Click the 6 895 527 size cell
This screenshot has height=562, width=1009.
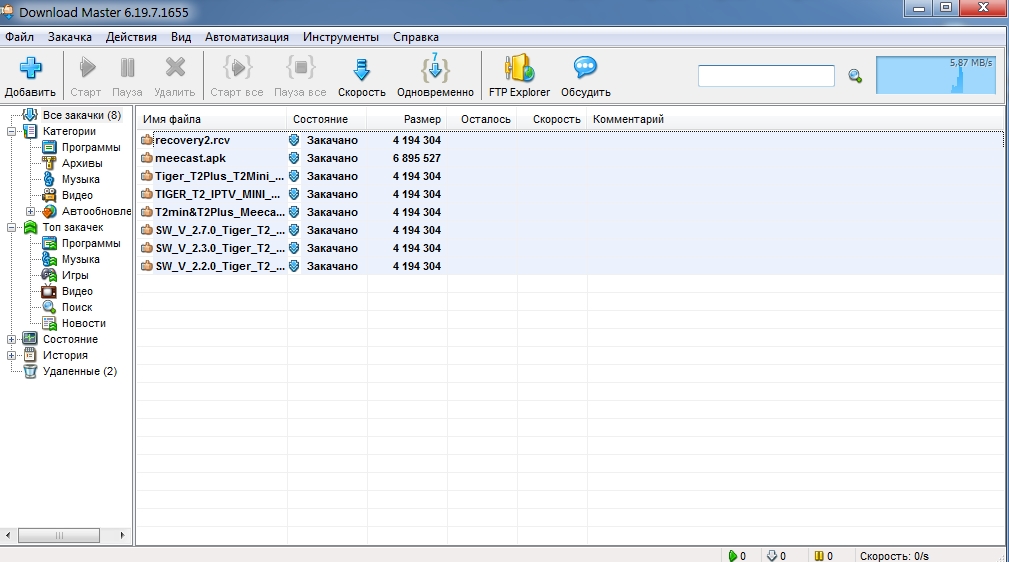pyautogui.click(x=416, y=158)
